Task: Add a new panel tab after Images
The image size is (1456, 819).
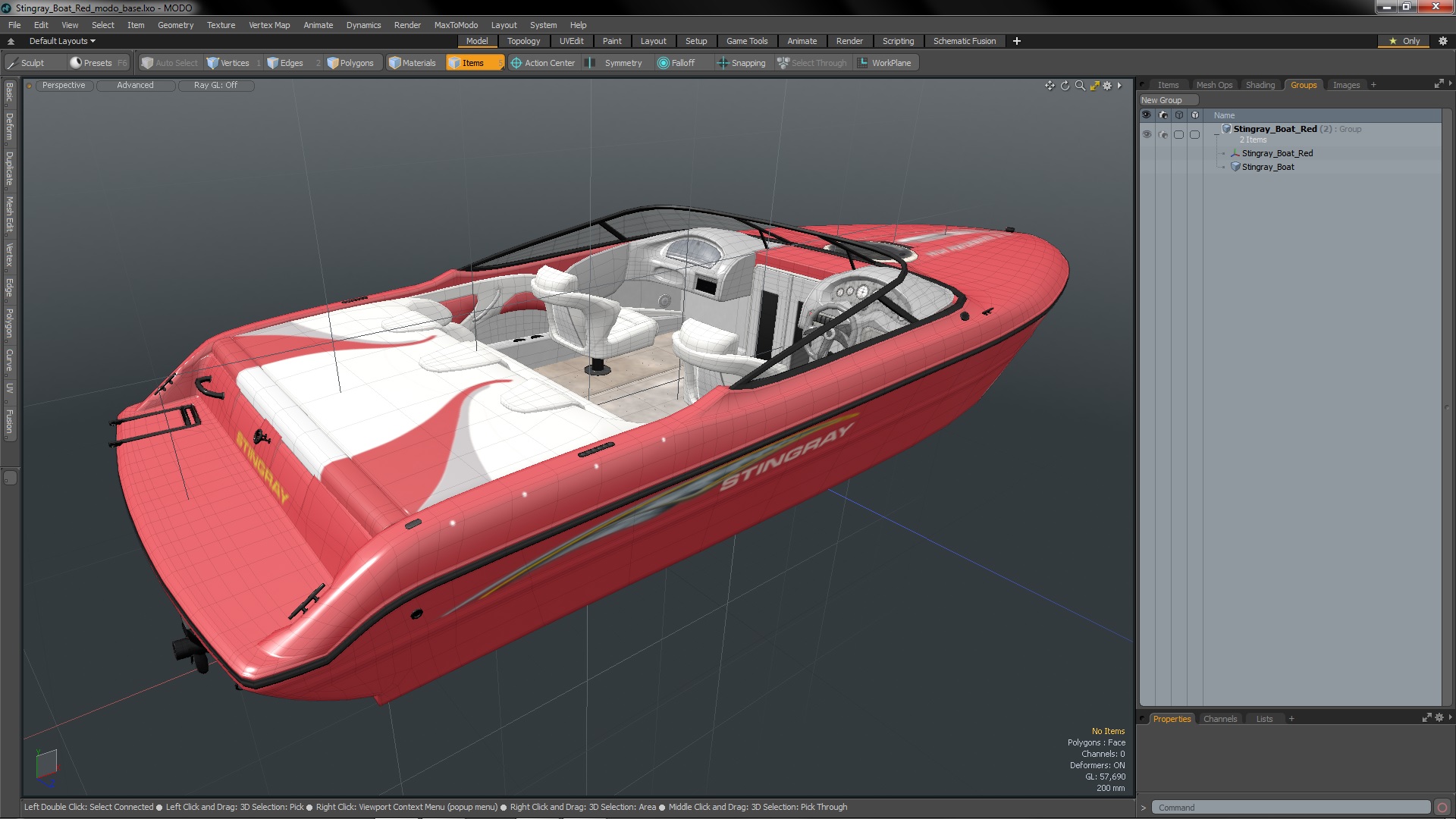Action: (x=1373, y=85)
